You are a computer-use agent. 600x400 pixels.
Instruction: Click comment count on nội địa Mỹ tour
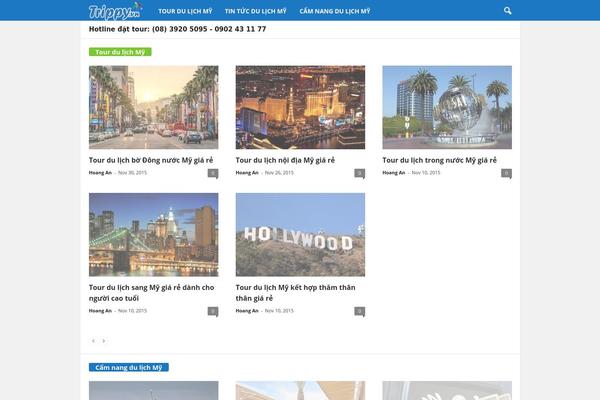click(360, 173)
